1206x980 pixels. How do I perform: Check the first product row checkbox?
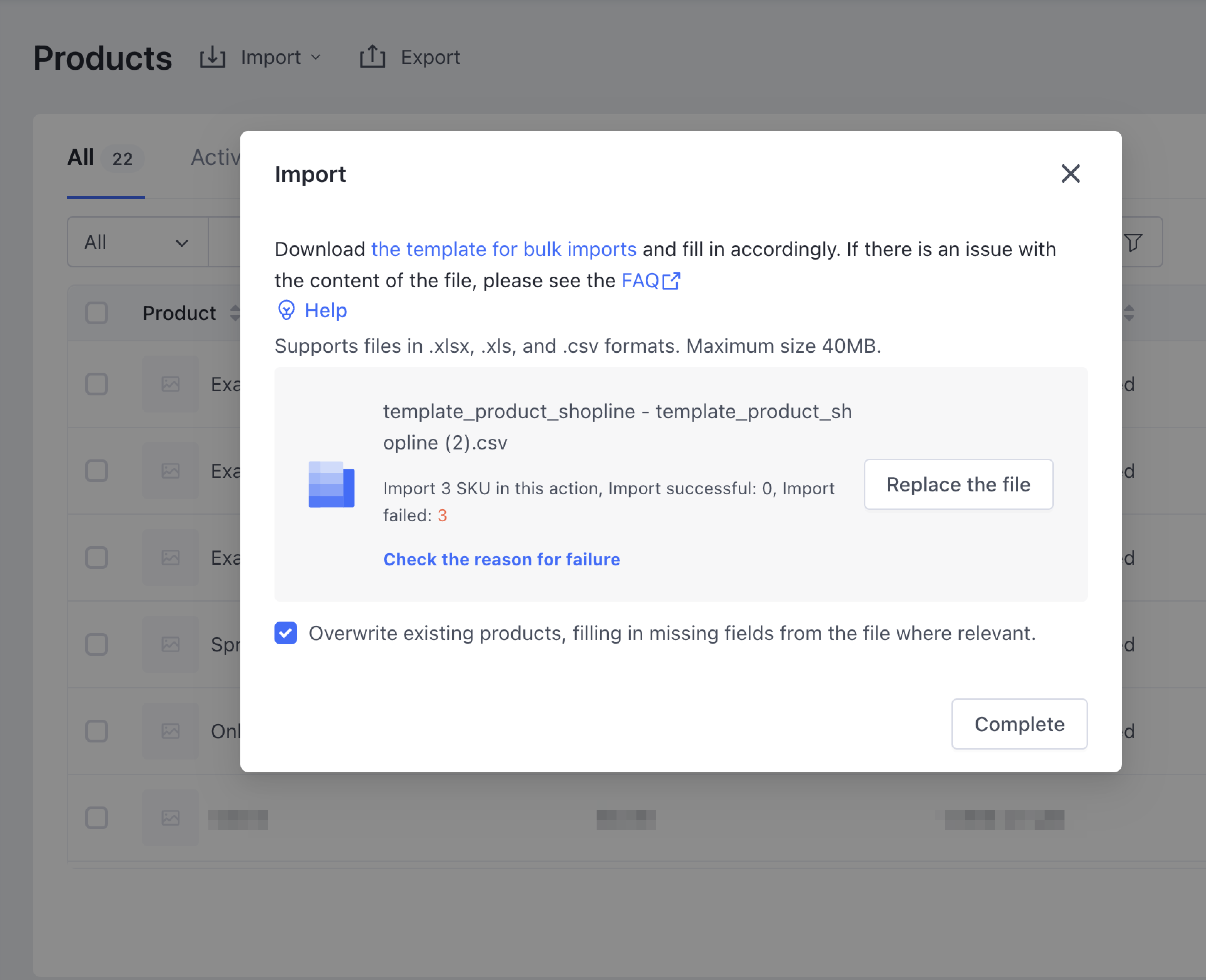coord(96,384)
